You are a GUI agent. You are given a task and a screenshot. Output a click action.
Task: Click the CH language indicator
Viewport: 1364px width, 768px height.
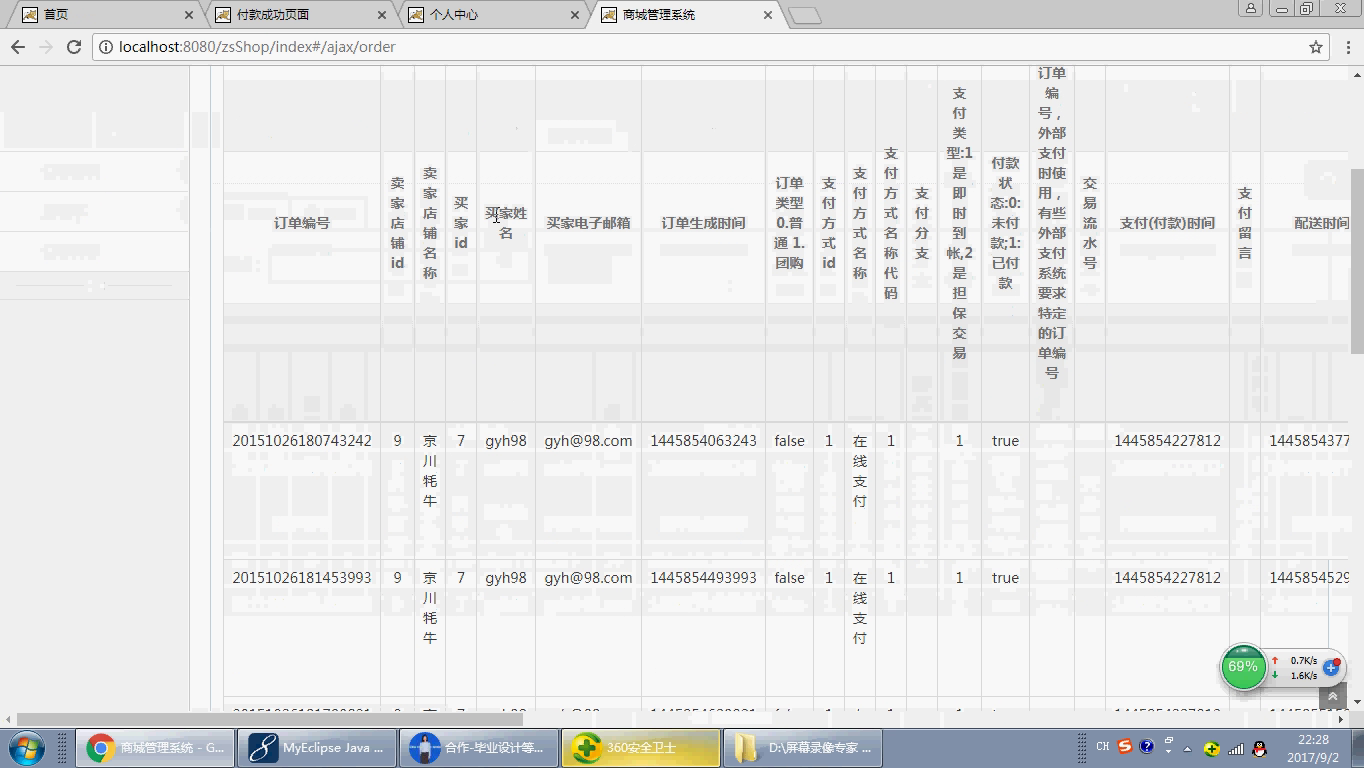tap(1102, 747)
